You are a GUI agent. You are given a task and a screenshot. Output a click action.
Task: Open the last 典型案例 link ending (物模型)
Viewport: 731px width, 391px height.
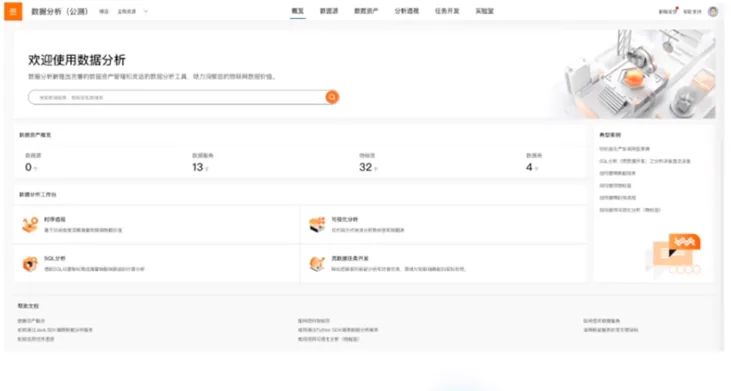(x=630, y=210)
